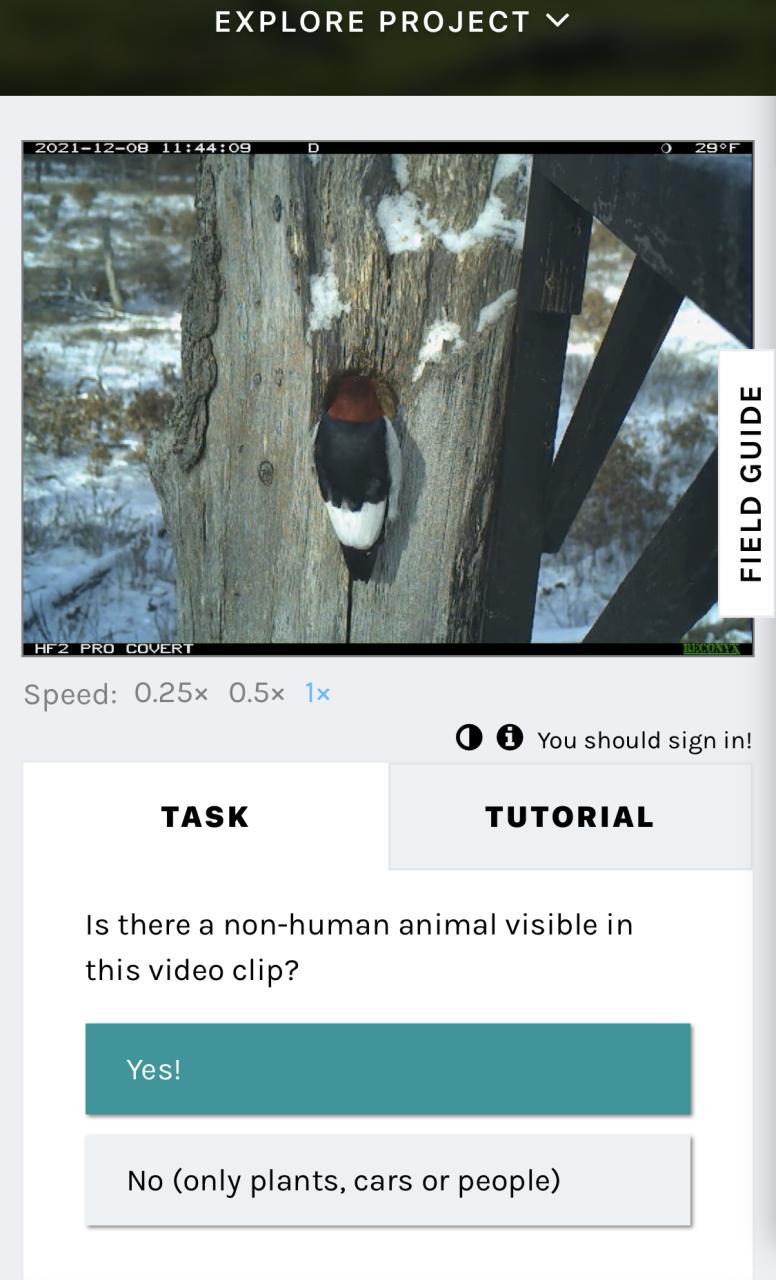
Task: Click the You should sign in! message
Action: click(x=644, y=740)
